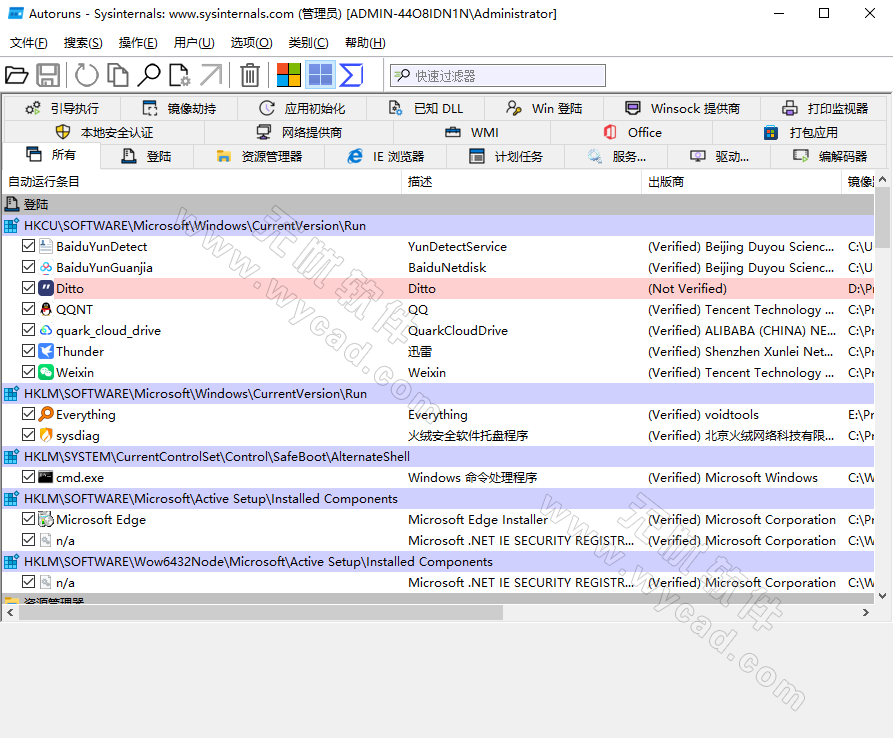This screenshot has height=738, width=893.
Task: Click horizontal scrollbar right arrow
Action: 866,613
